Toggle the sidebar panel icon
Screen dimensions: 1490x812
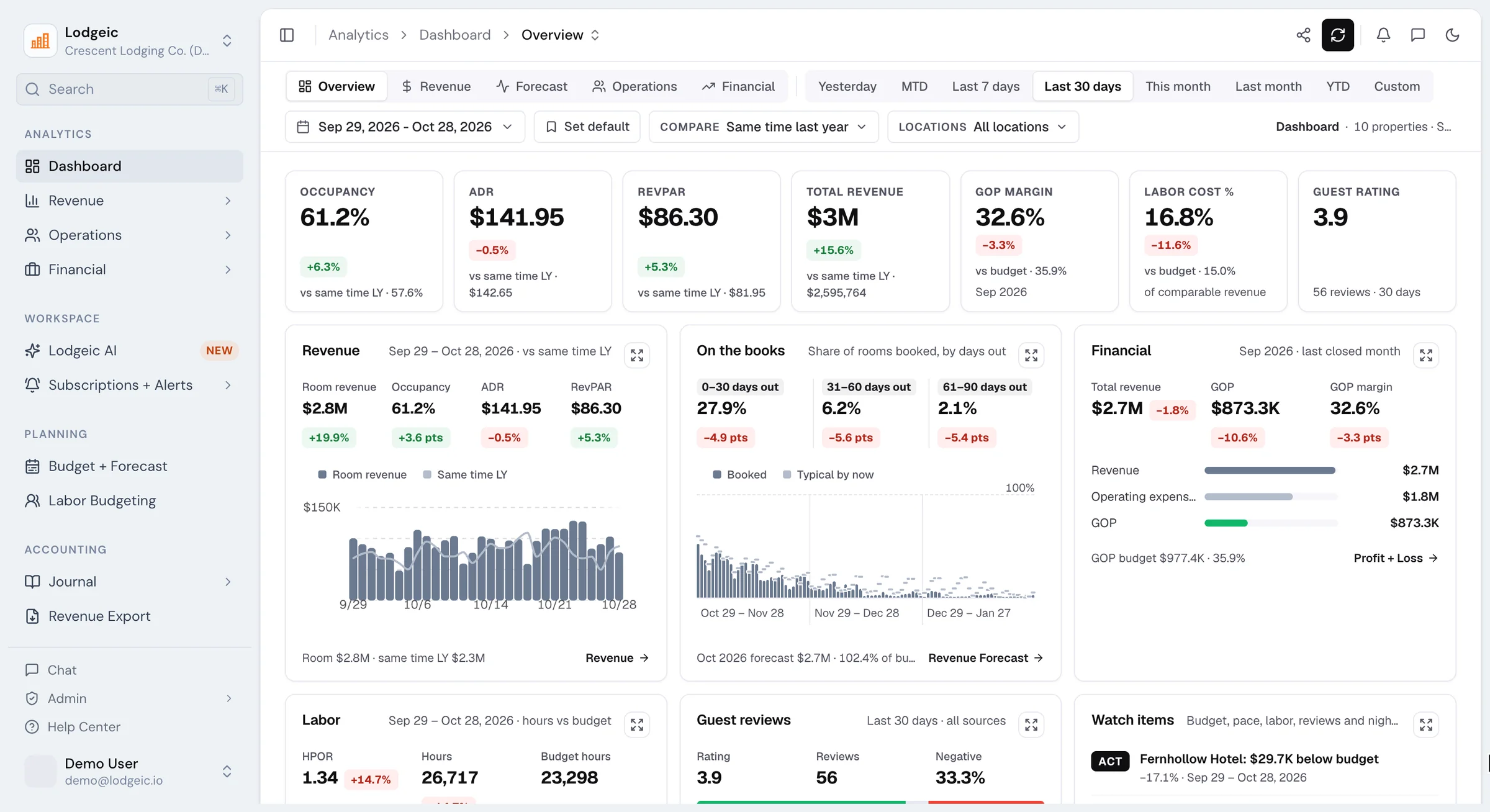click(x=287, y=35)
